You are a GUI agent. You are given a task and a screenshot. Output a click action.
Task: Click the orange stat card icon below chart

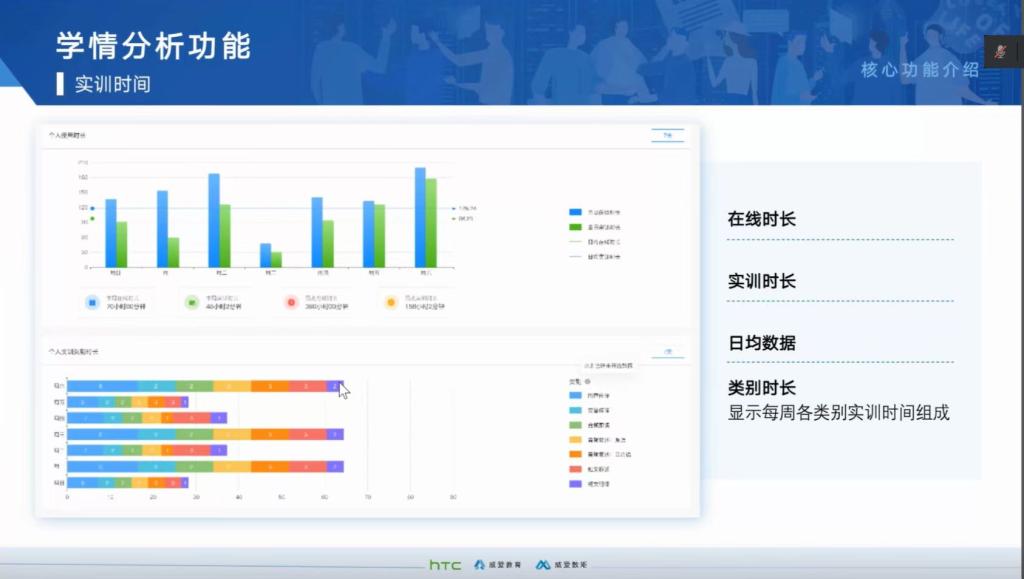[390, 301]
